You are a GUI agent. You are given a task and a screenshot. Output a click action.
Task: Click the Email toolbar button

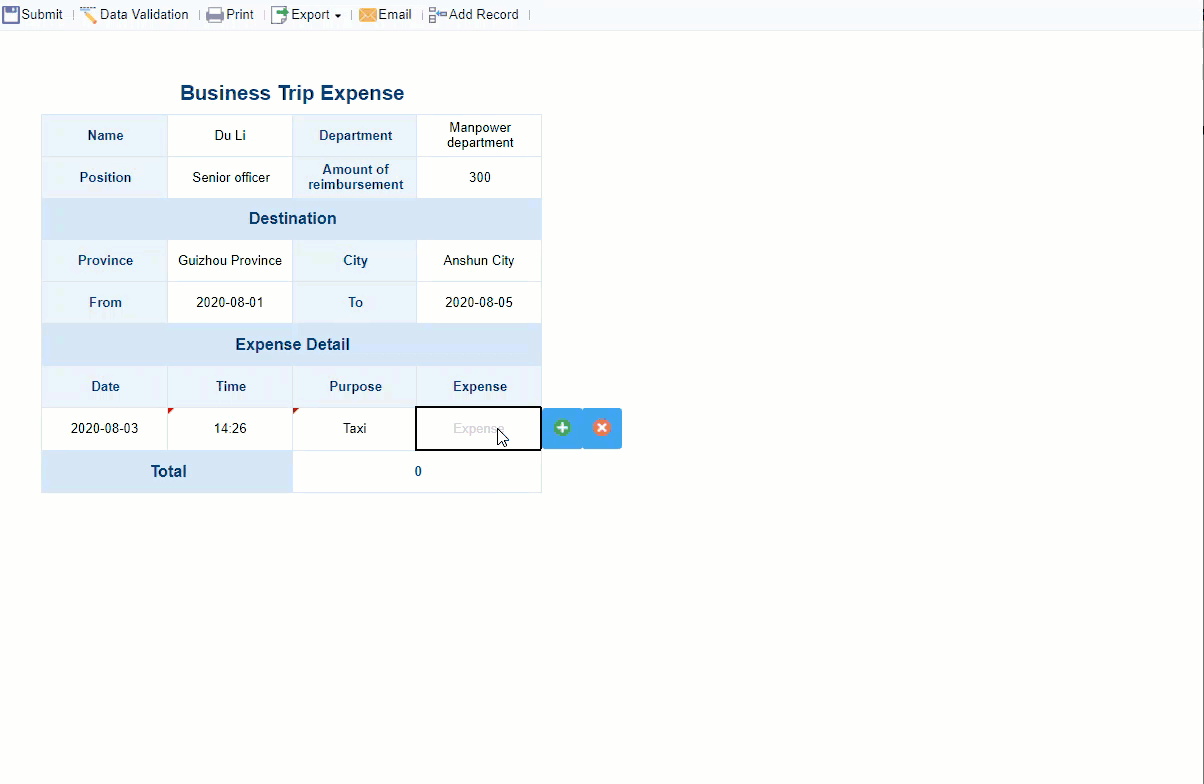(x=385, y=15)
